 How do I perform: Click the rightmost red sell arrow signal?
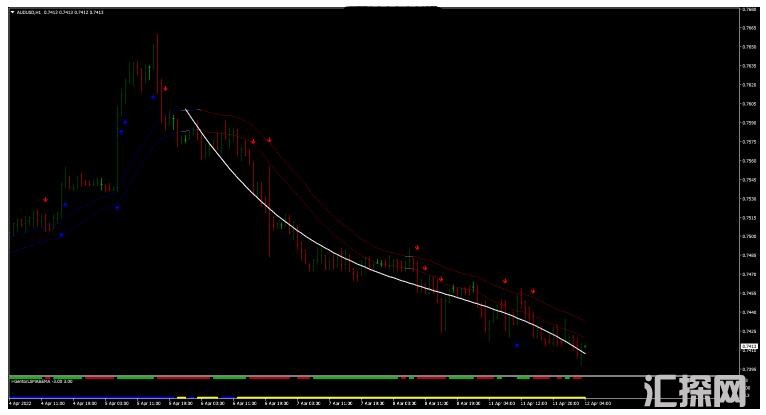[x=533, y=291]
